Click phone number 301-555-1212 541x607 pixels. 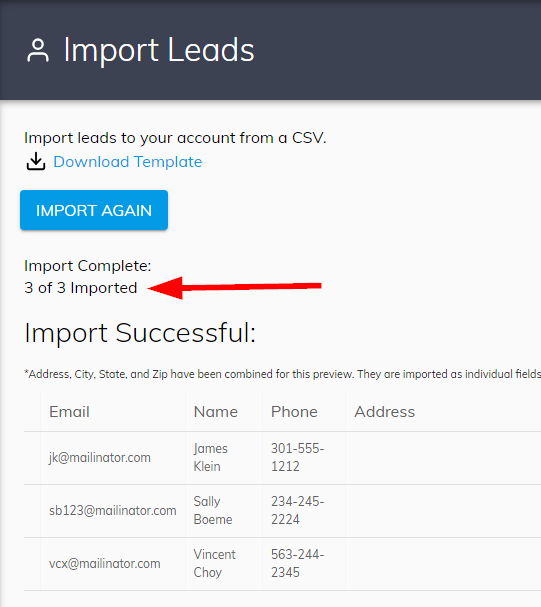pyautogui.click(x=298, y=458)
